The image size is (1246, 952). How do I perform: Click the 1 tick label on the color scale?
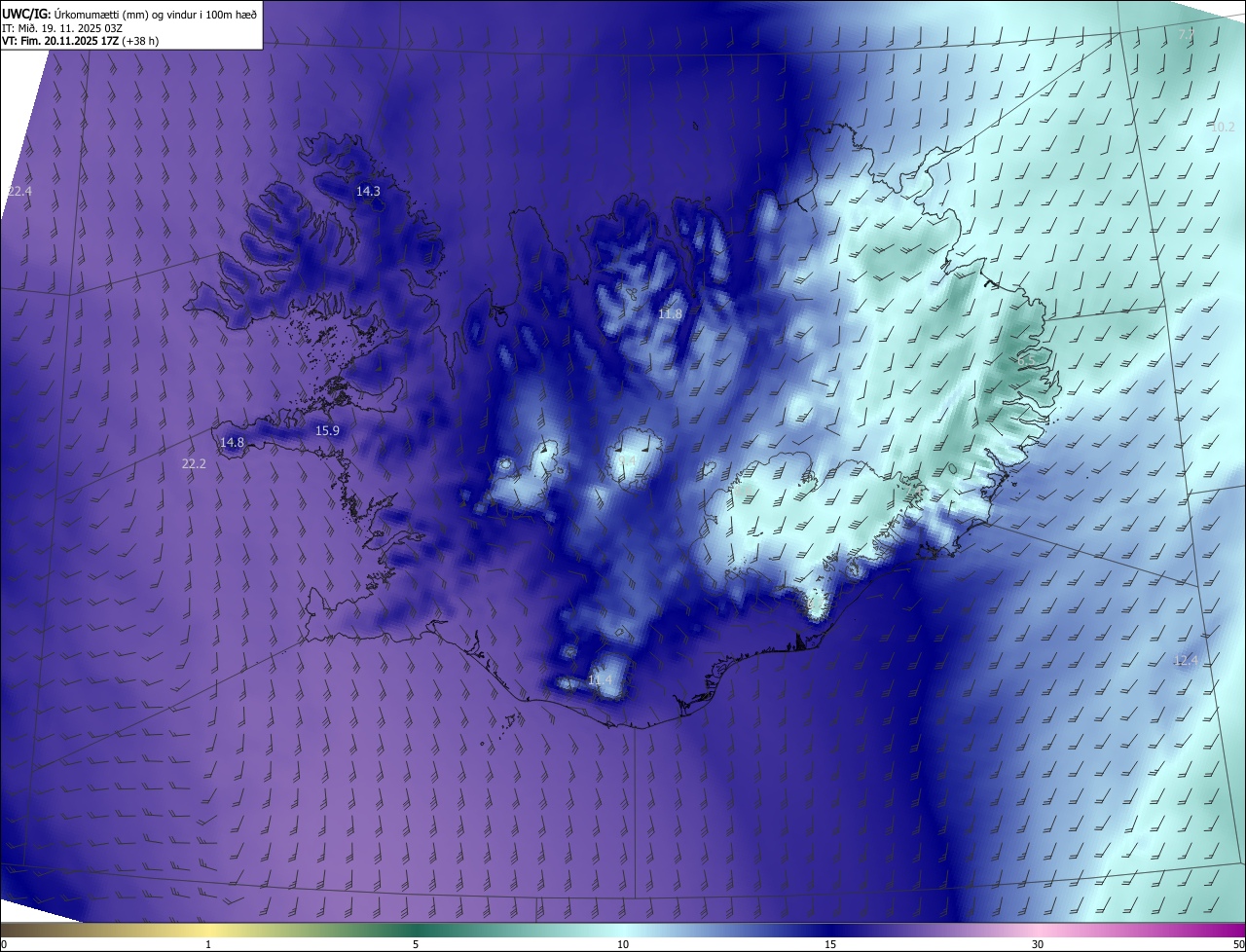coord(208,944)
